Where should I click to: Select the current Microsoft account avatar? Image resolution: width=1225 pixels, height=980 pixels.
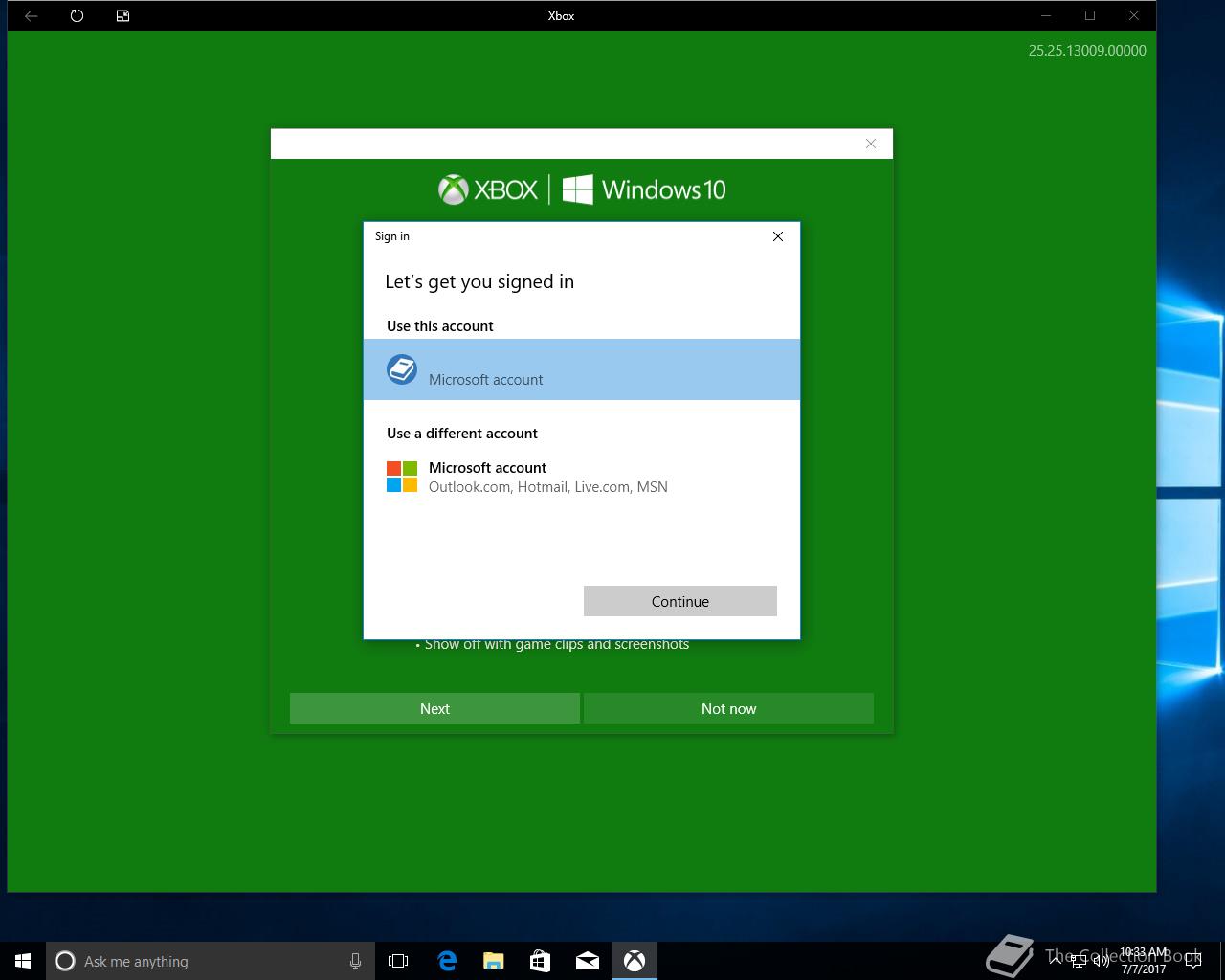(x=402, y=369)
